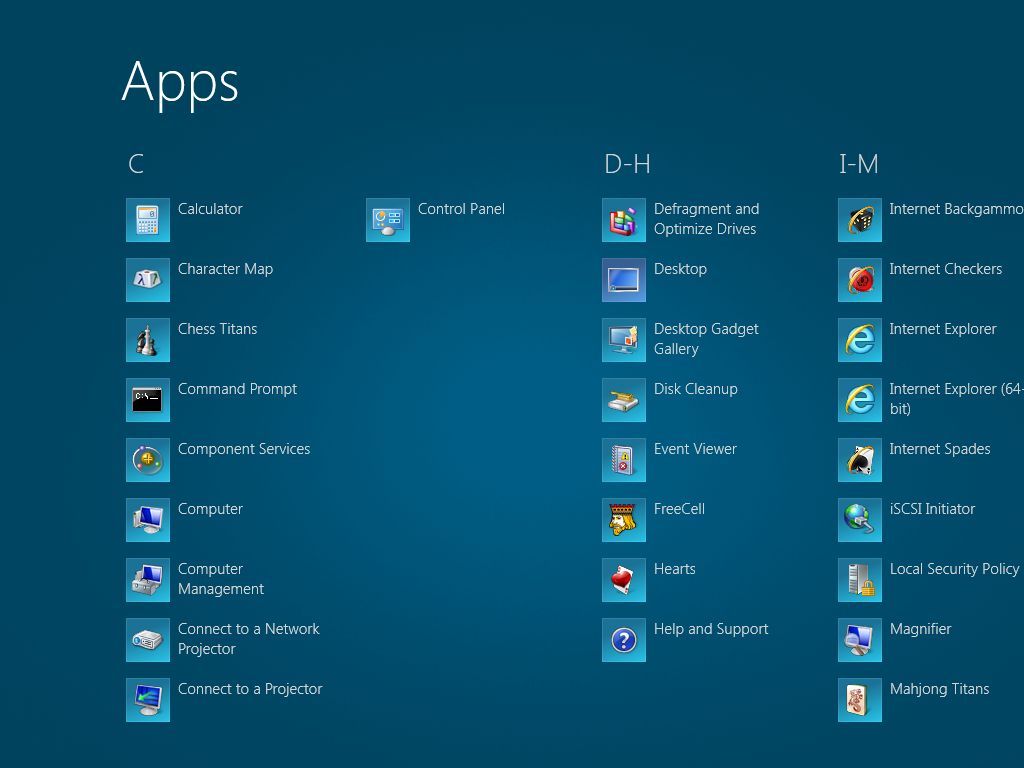Viewport: 1024px width, 768px height.
Task: Launch Disk Cleanup via its icon
Action: tap(624, 400)
